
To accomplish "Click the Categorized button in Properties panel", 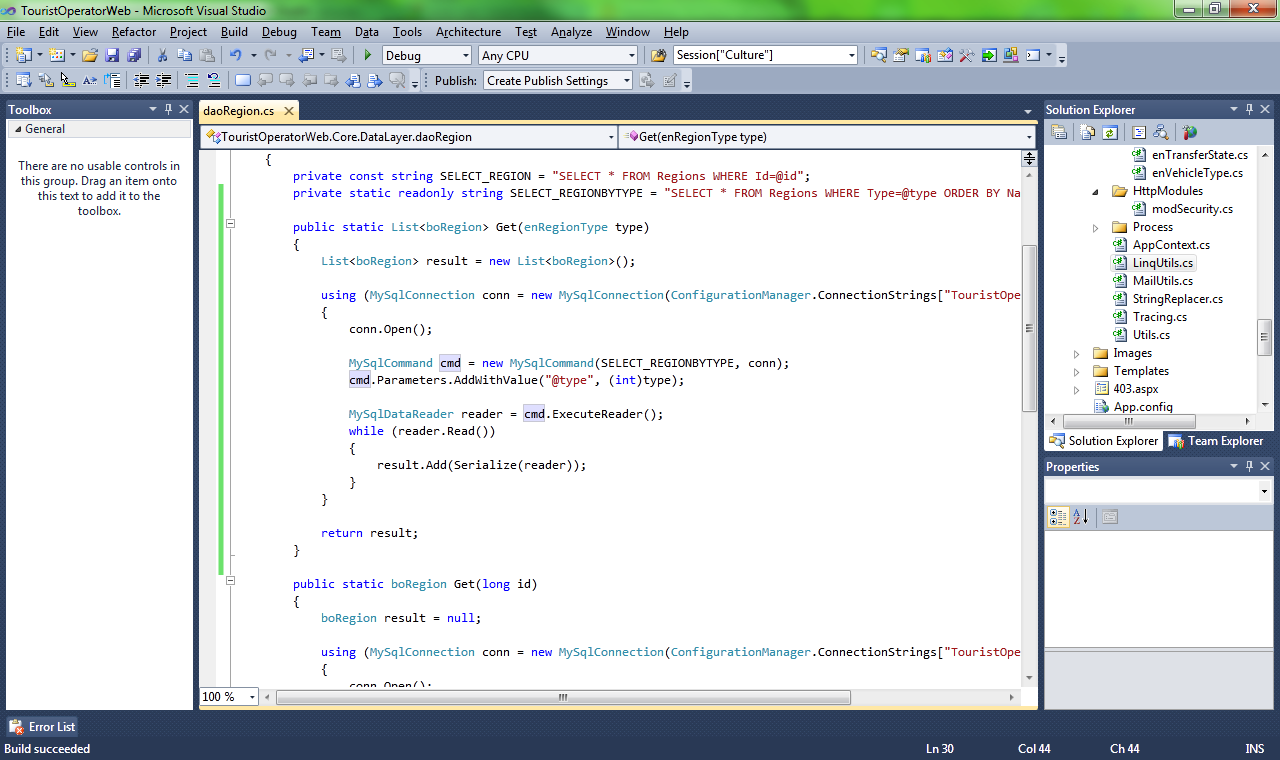I will click(1058, 517).
